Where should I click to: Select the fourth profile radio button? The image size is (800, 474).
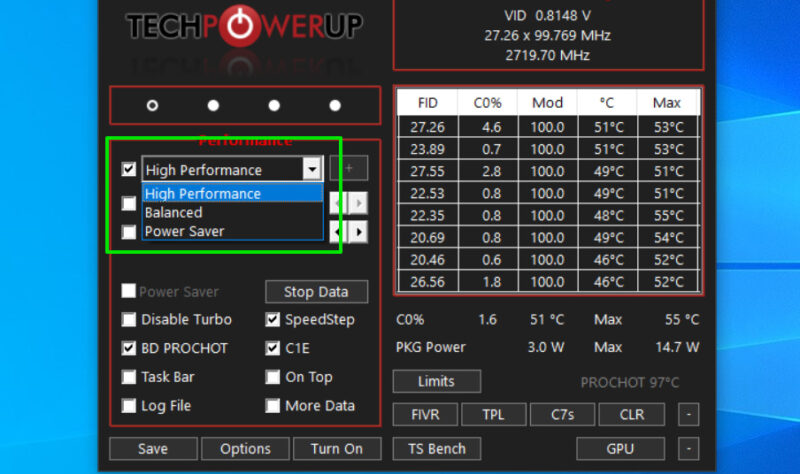click(335, 105)
